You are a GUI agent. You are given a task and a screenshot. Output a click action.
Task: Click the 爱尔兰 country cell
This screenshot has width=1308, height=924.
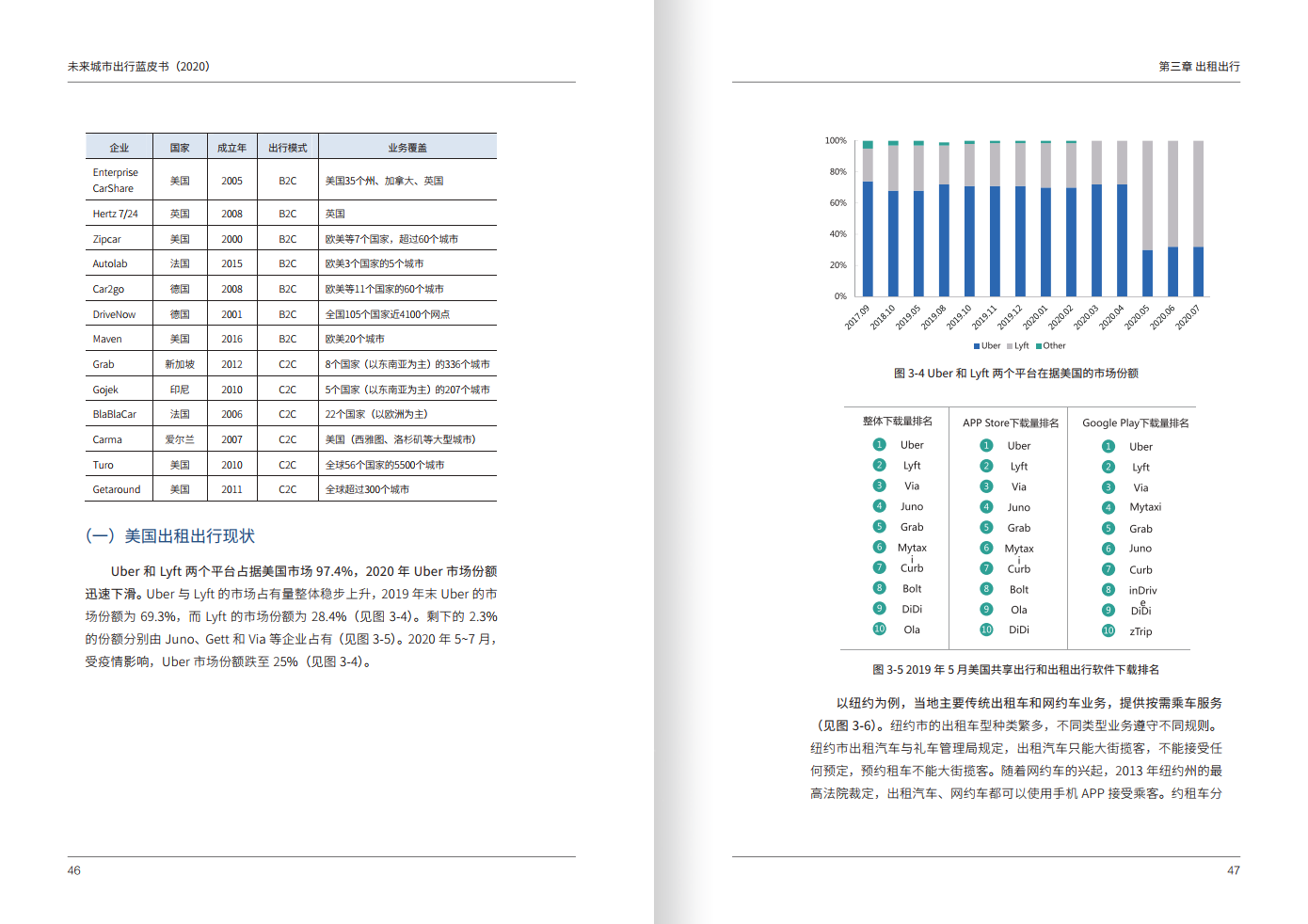click(x=180, y=439)
